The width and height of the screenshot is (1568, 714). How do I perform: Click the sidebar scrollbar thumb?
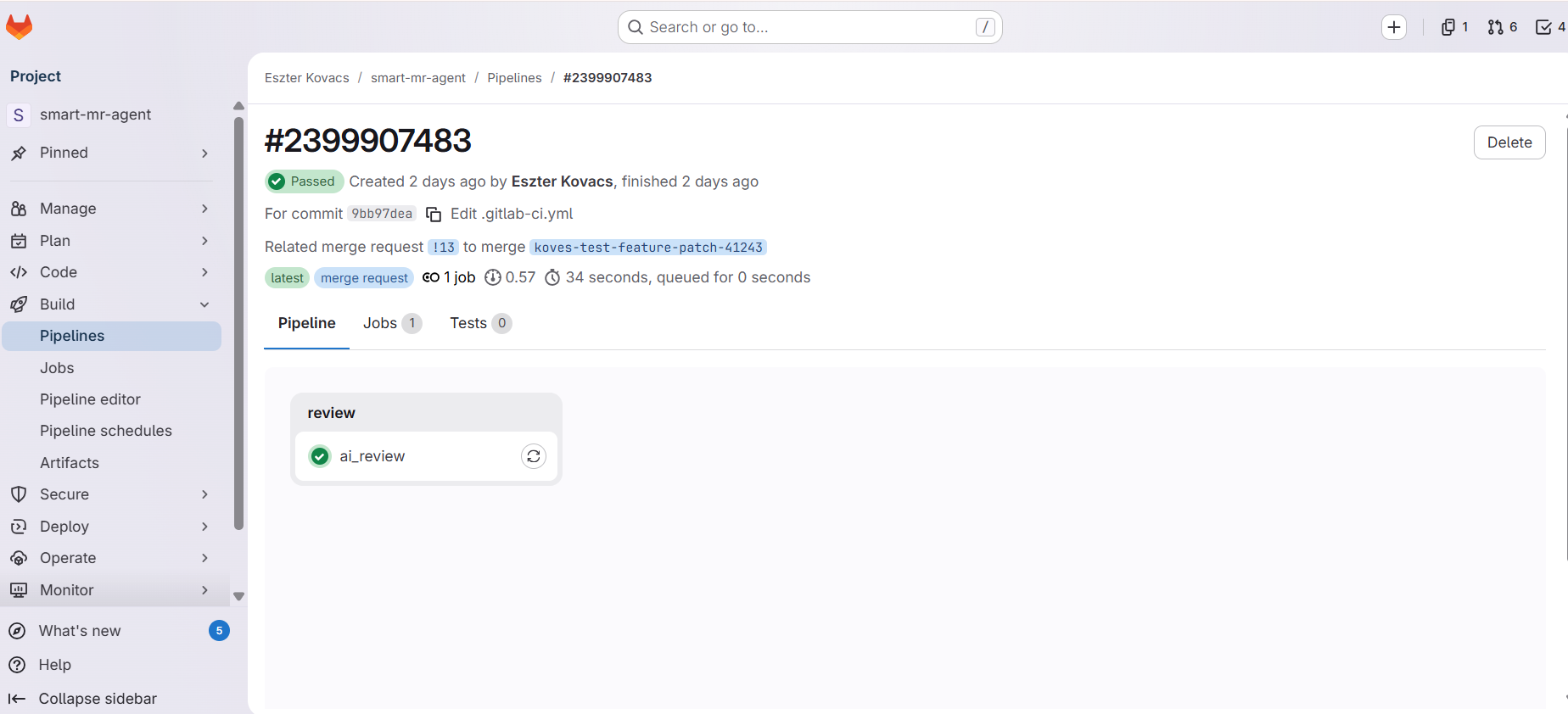(238, 323)
